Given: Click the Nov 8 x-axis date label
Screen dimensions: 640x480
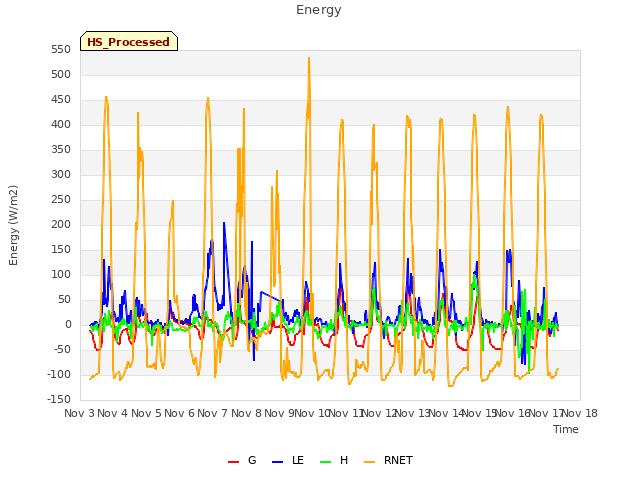Looking at the screenshot, I should pos(246,413).
